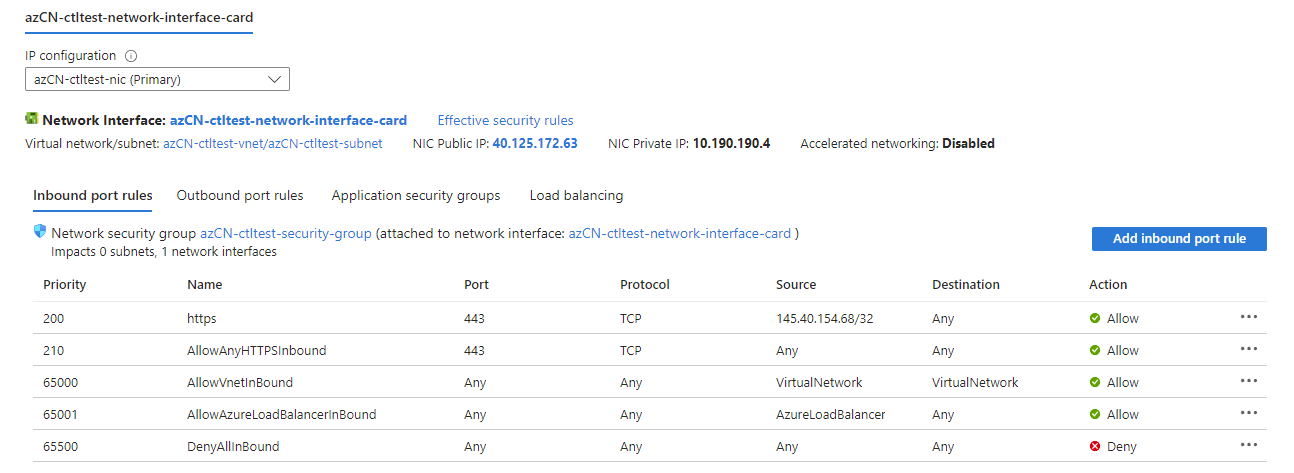
Task: Open Application security groups tab
Action: (416, 195)
